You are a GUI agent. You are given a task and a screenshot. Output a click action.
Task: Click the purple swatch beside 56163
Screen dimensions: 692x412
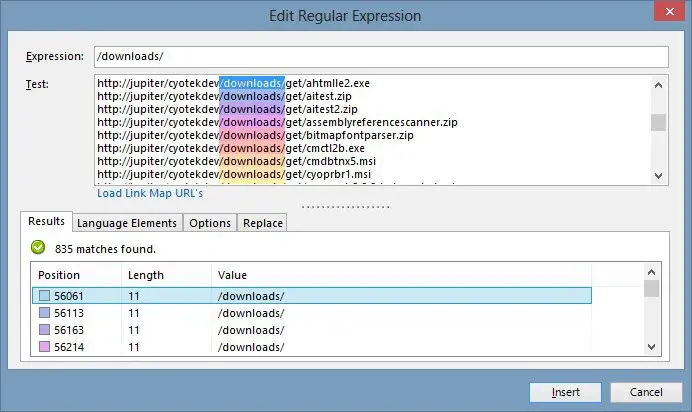45,330
